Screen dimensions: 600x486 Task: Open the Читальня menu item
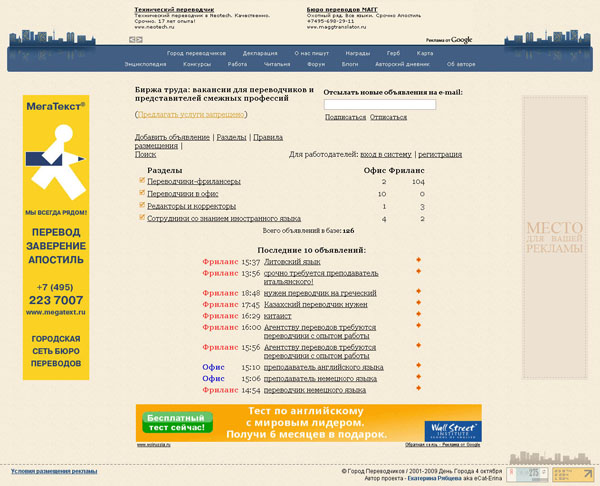pos(277,64)
